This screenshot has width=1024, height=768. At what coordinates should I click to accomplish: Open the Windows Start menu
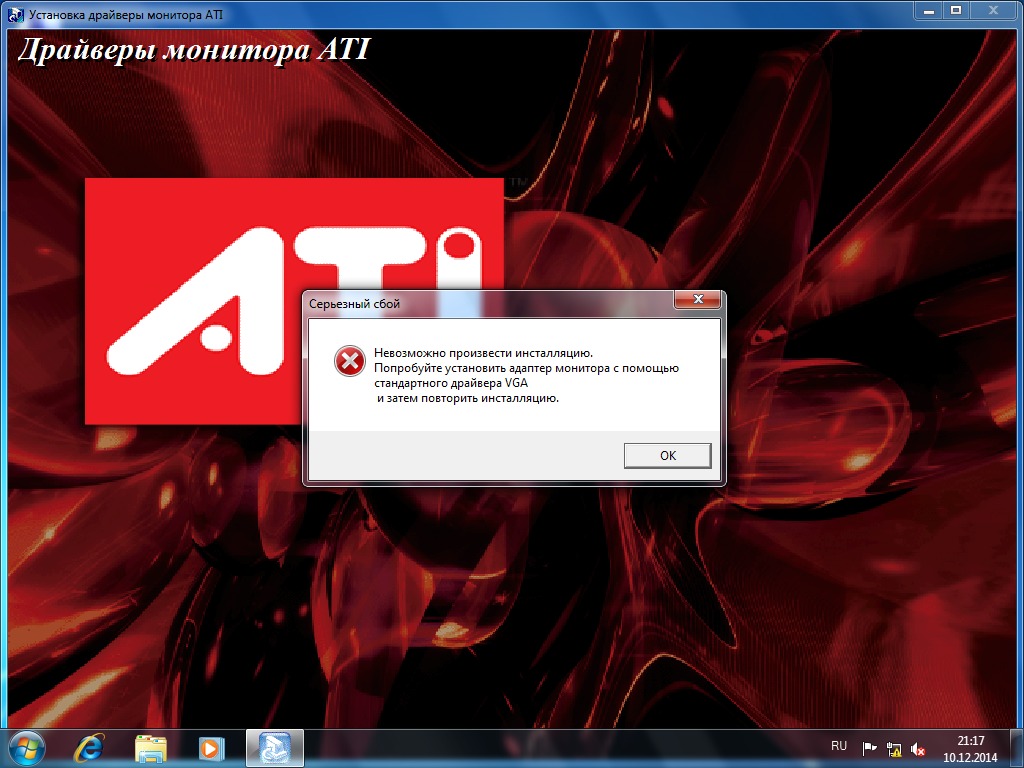coord(26,747)
